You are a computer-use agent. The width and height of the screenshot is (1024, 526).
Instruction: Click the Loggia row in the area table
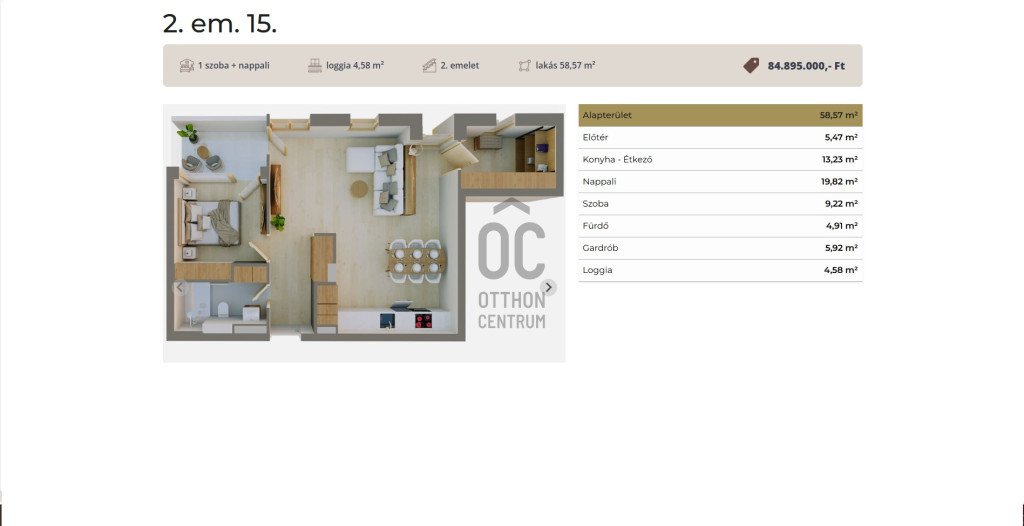[x=720, y=270]
